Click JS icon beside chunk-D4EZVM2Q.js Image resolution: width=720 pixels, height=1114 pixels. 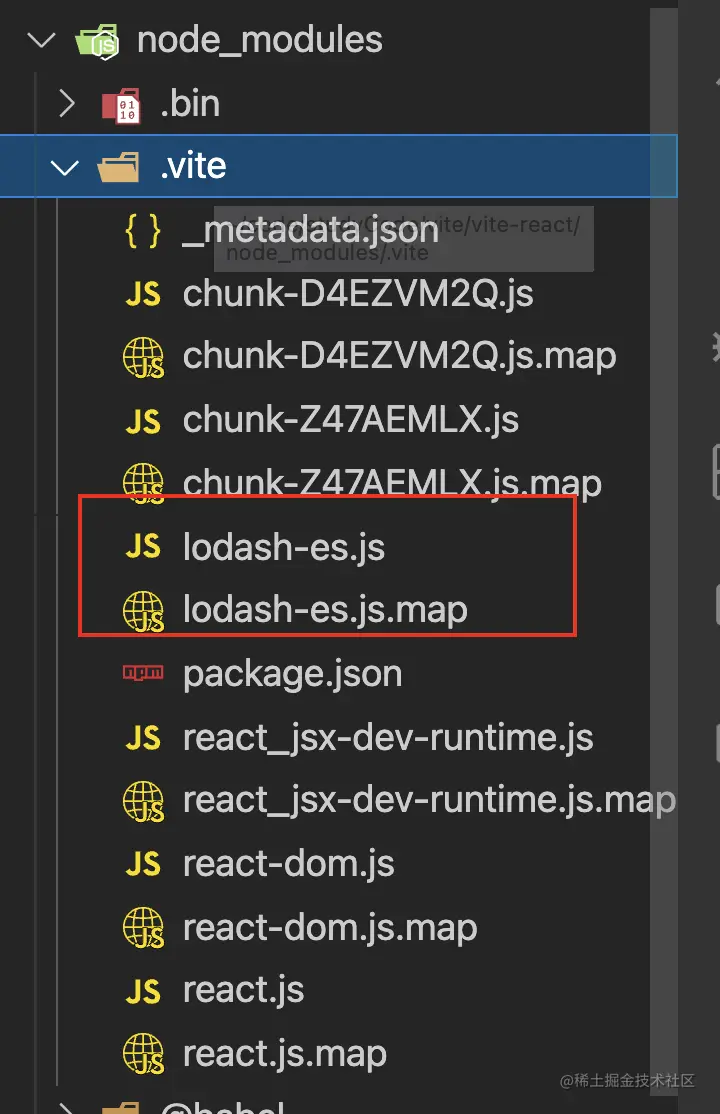tap(143, 294)
